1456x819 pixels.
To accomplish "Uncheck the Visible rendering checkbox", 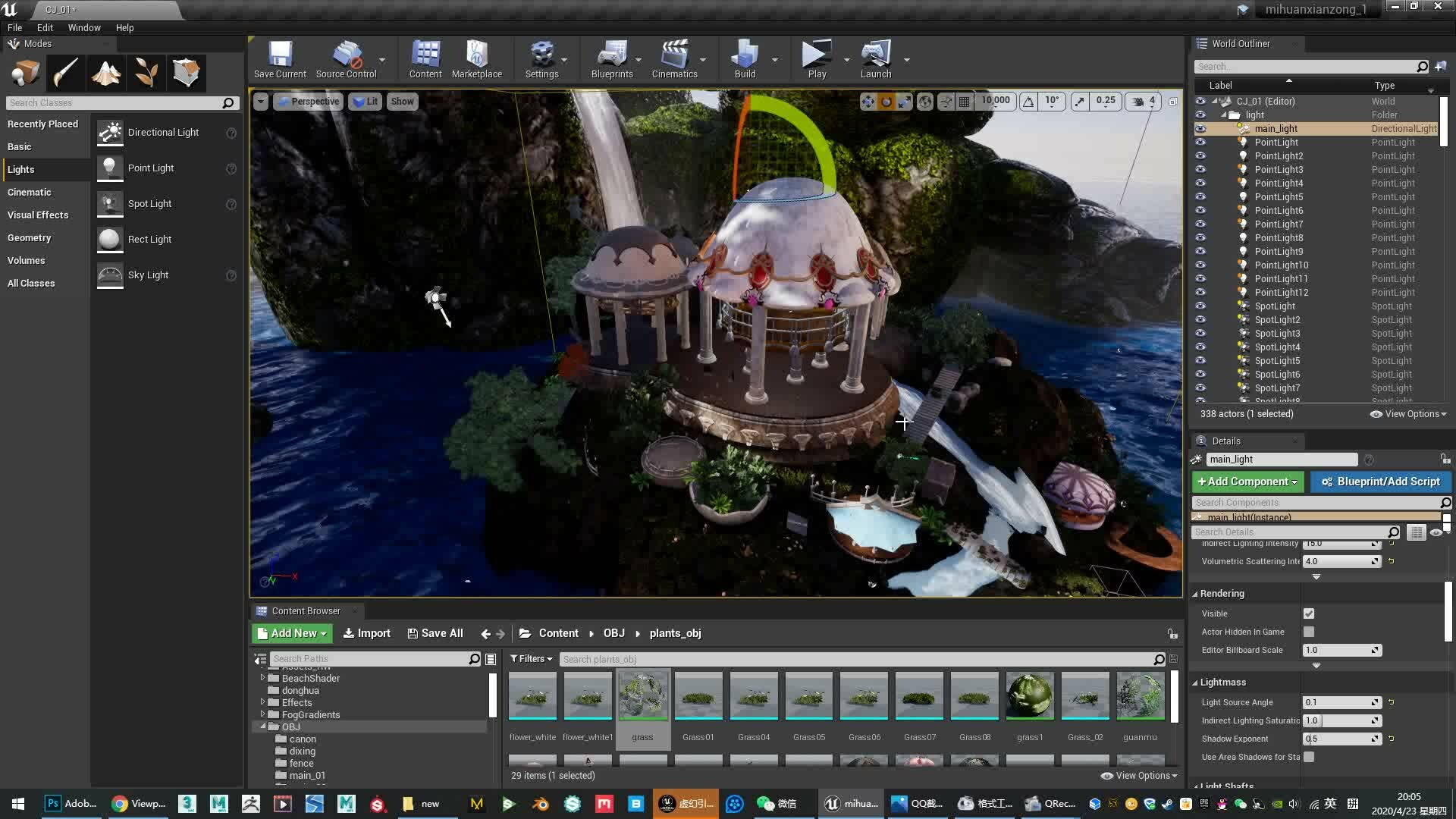I will coord(1309,613).
